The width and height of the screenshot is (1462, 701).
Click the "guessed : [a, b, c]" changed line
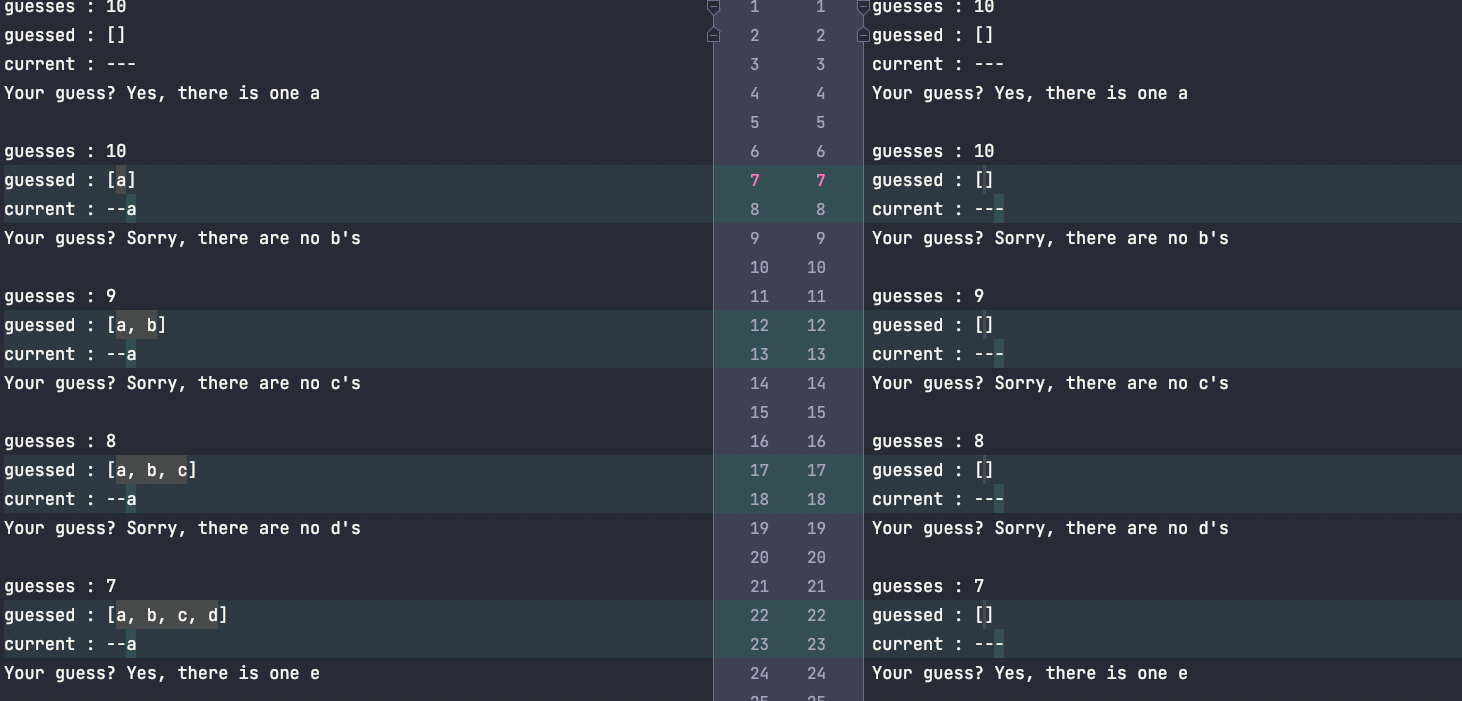click(x=100, y=470)
